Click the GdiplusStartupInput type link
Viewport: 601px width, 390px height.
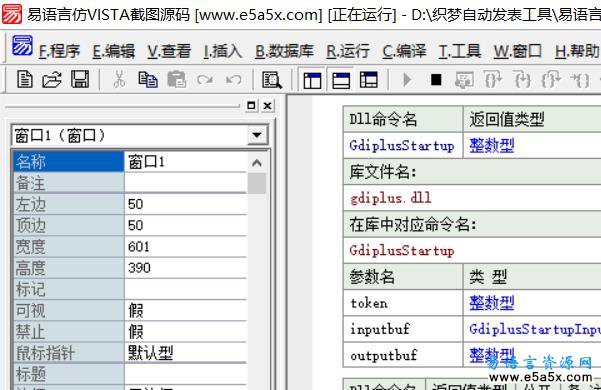(x=535, y=329)
